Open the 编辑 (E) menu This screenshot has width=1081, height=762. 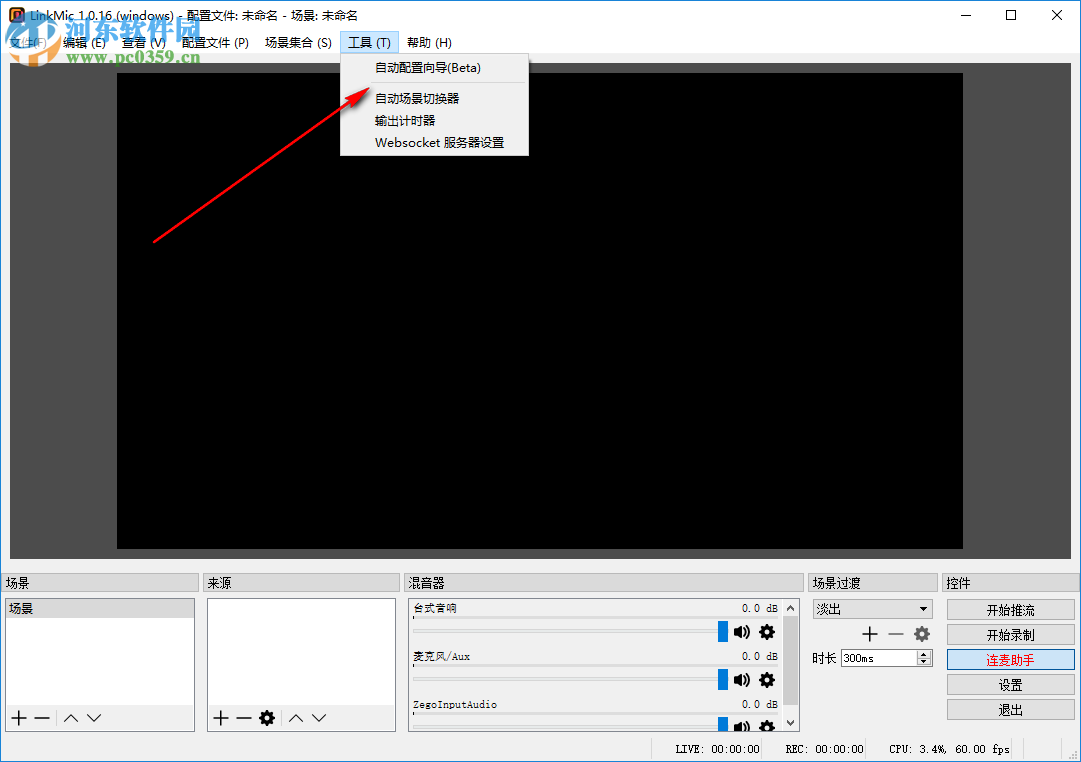[84, 43]
